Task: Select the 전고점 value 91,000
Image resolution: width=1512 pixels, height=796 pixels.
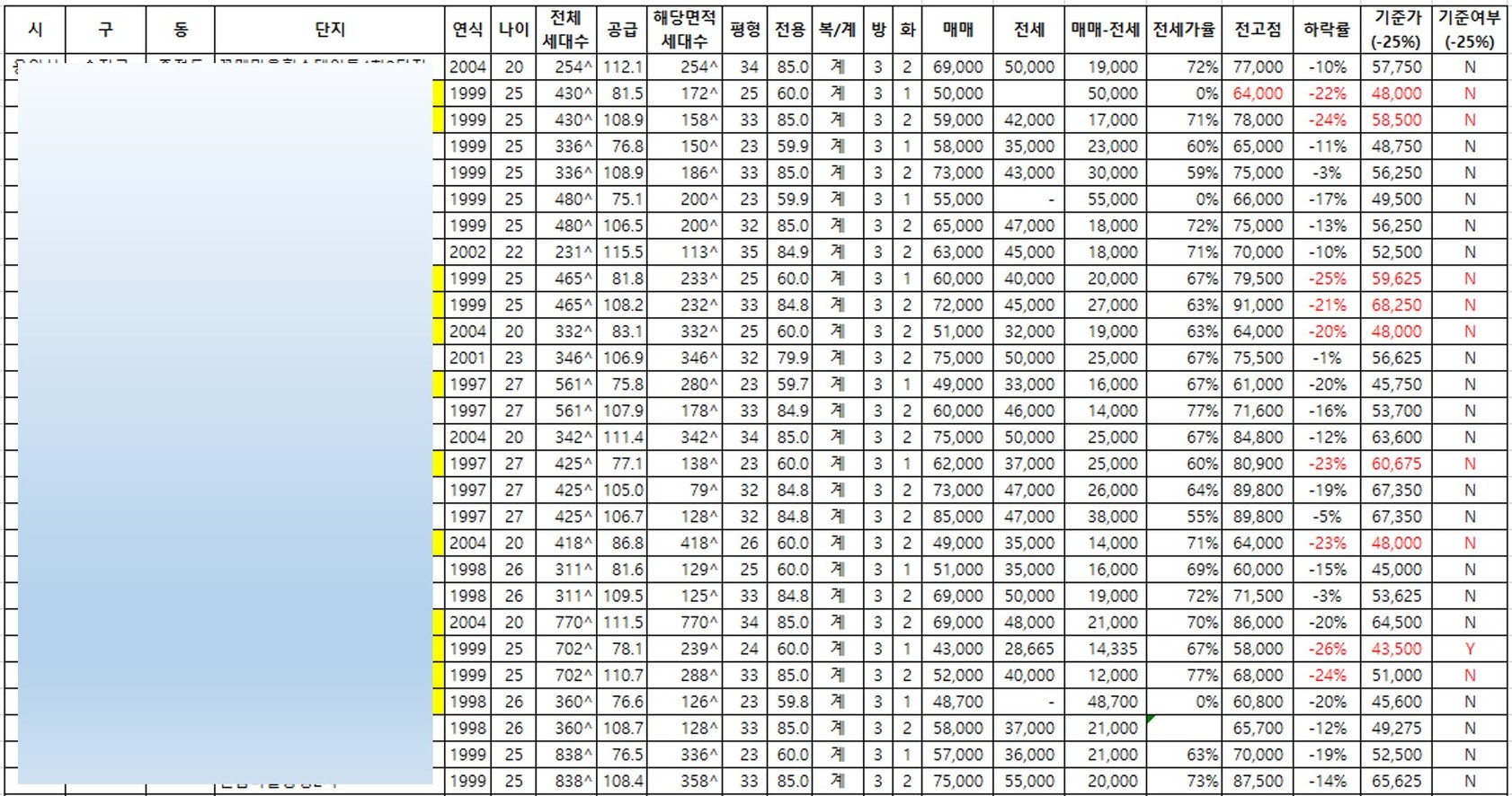Action: coord(1258,305)
